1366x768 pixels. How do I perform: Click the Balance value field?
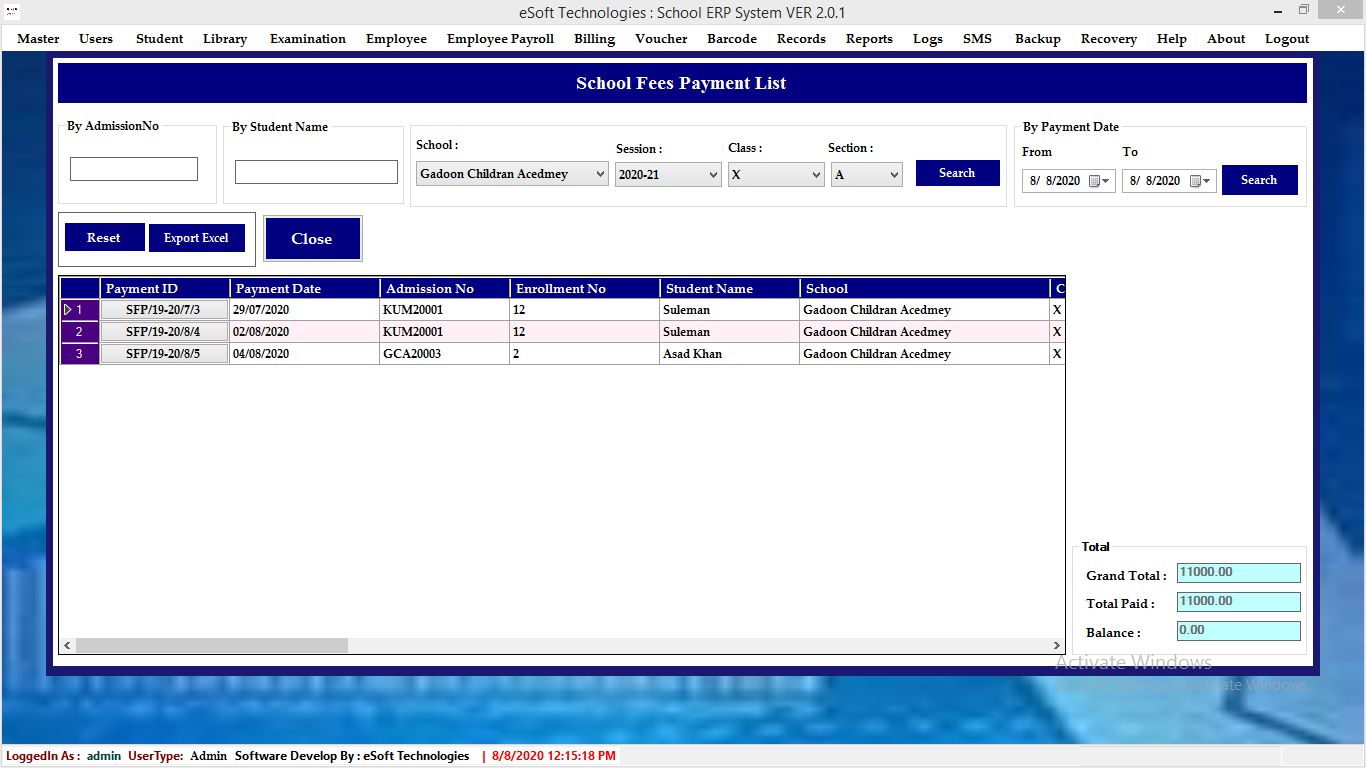point(1239,631)
